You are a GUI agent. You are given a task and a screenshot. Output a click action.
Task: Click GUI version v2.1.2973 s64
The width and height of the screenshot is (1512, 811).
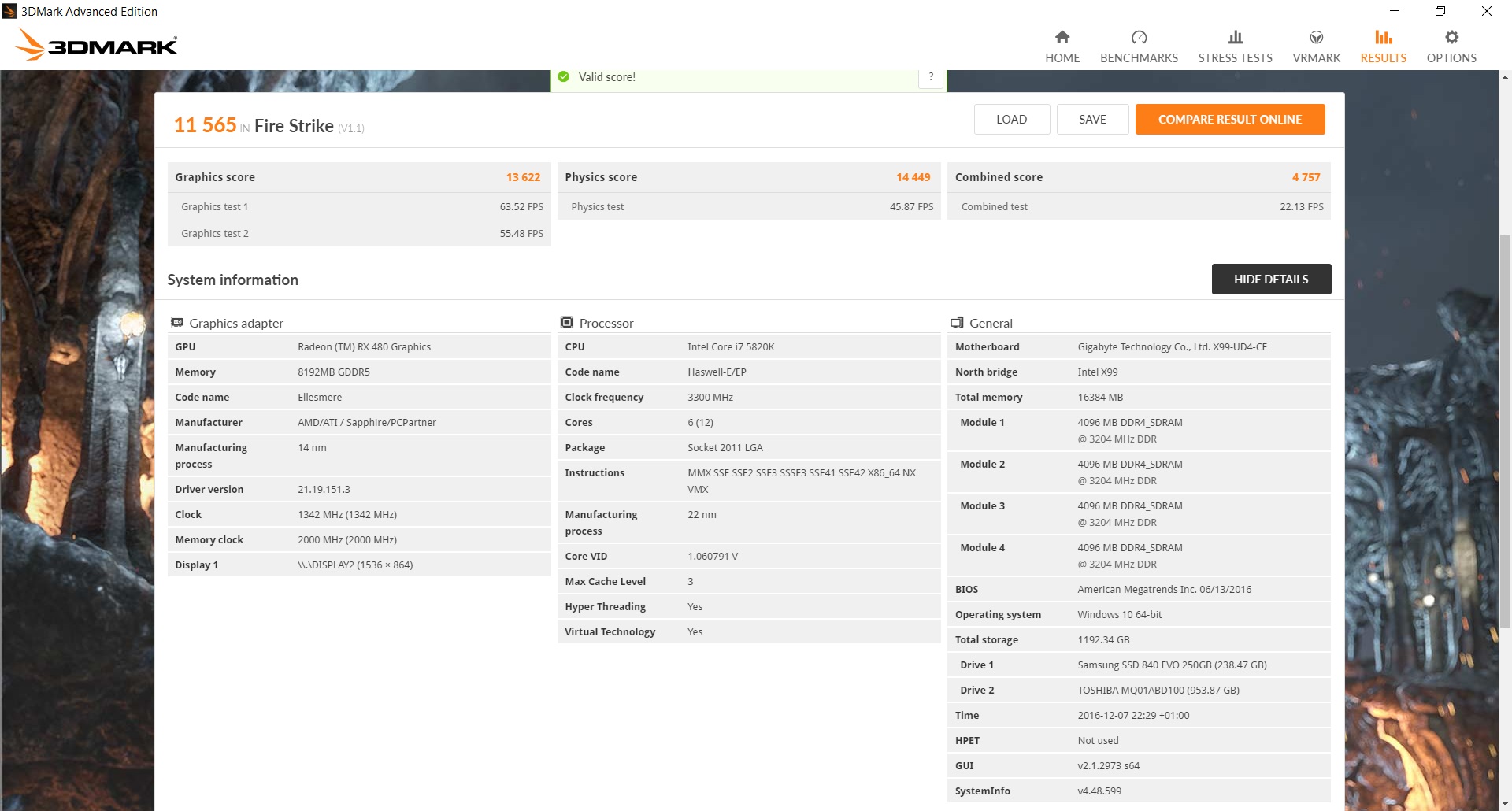click(1108, 766)
